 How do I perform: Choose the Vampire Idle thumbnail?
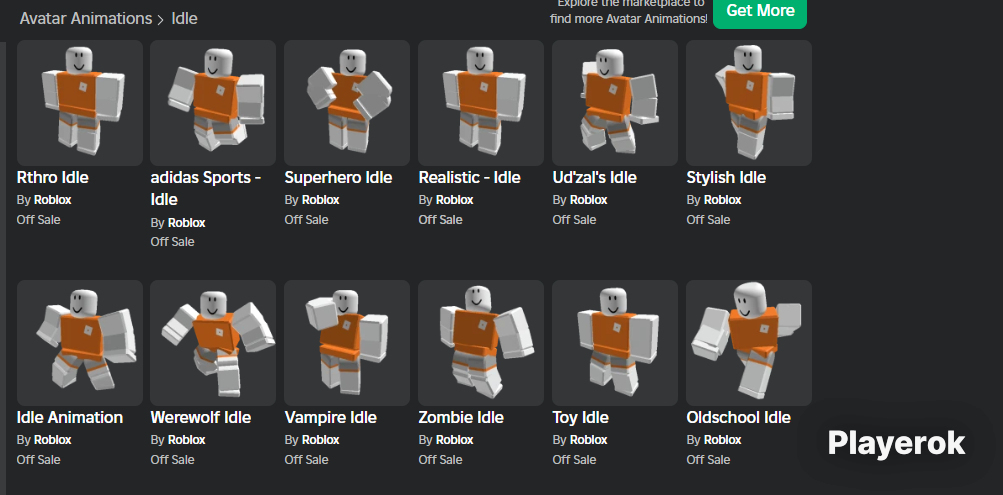click(347, 343)
